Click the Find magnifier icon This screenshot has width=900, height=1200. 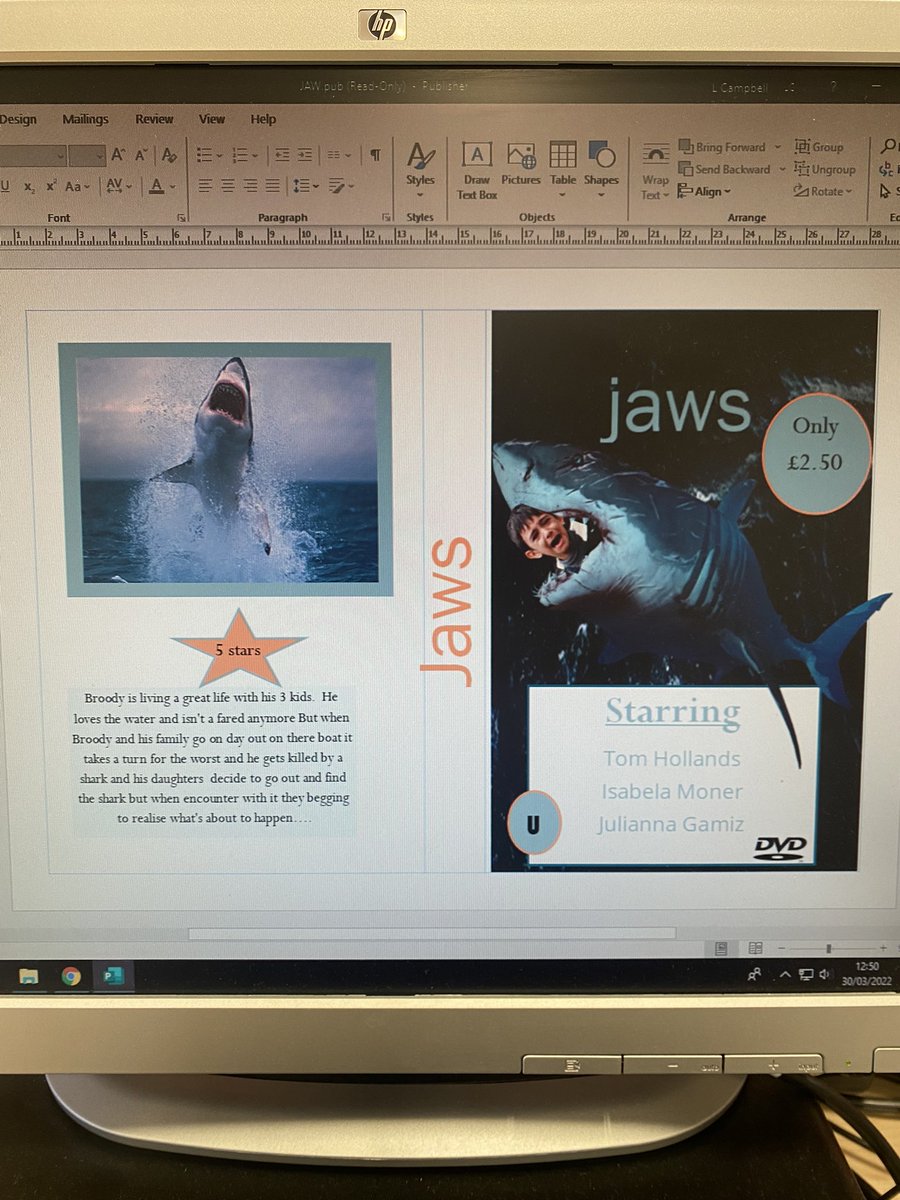pyautogui.click(x=886, y=147)
